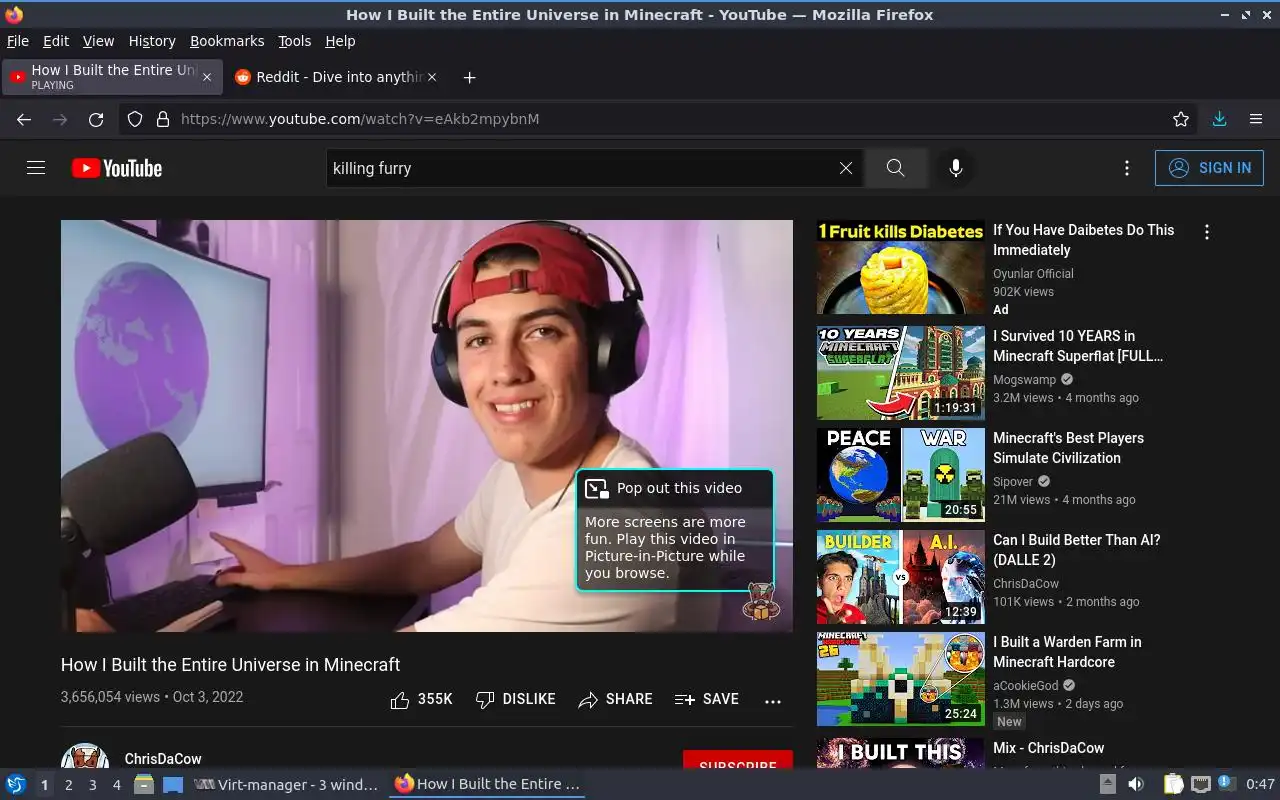
Task: Click the URL address bar
Action: [660, 119]
